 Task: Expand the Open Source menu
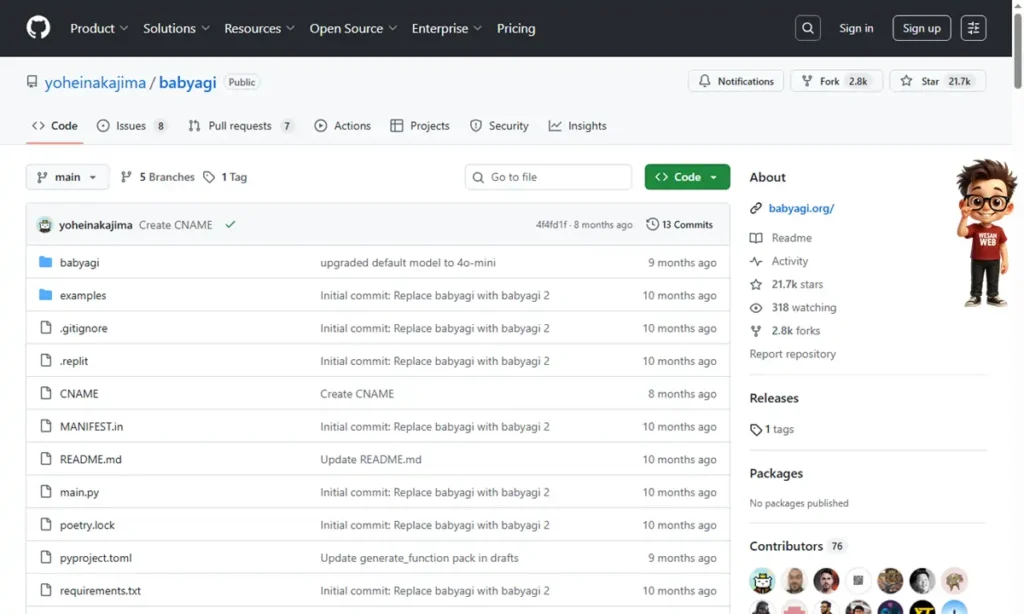tap(353, 28)
